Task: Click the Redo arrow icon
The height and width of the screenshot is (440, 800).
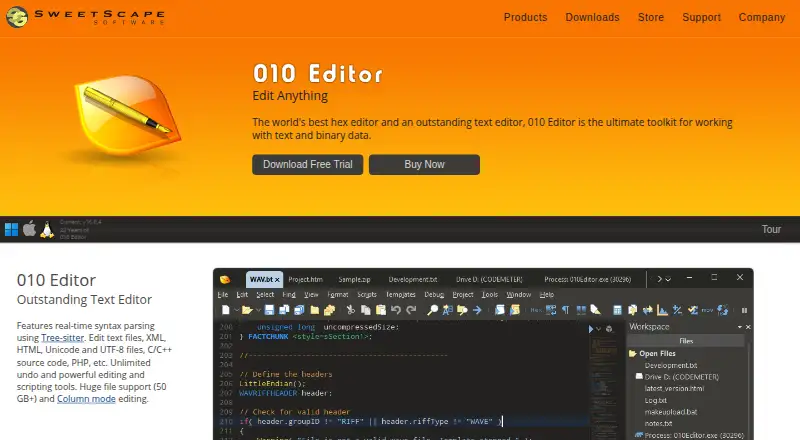Action: click(411, 310)
